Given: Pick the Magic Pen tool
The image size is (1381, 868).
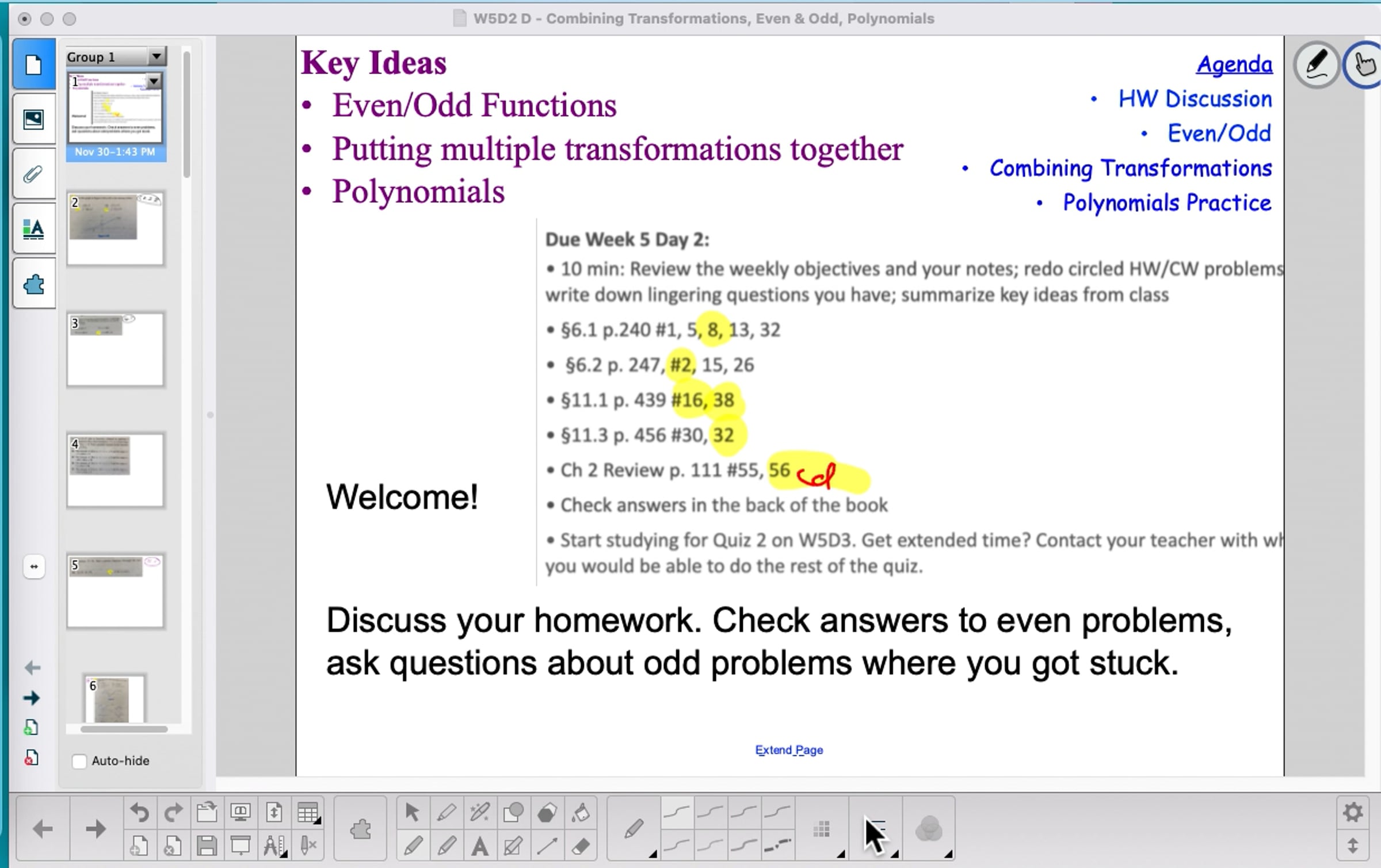Looking at the screenshot, I should [x=480, y=812].
